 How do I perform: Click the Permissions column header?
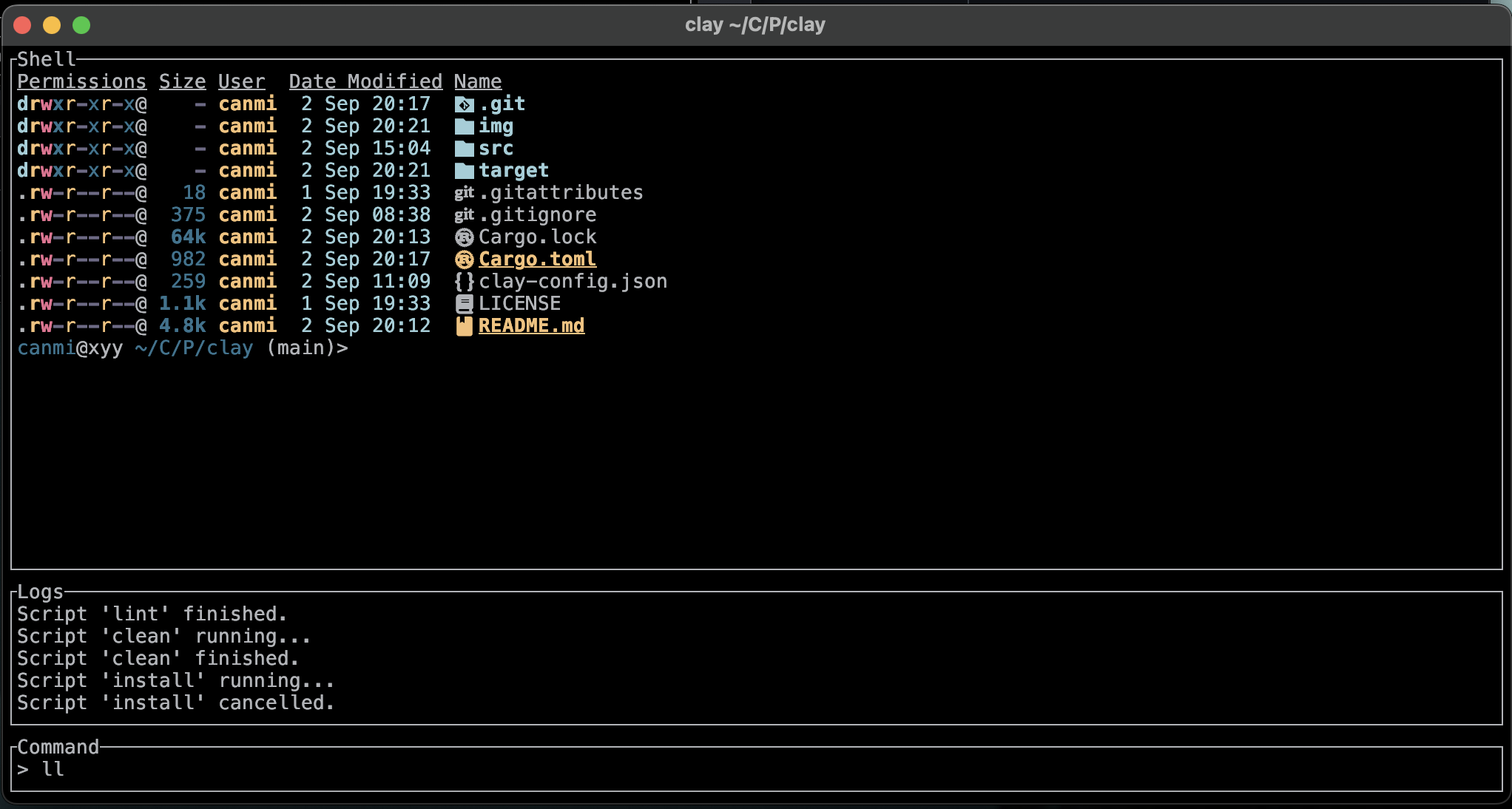pyautogui.click(x=81, y=81)
